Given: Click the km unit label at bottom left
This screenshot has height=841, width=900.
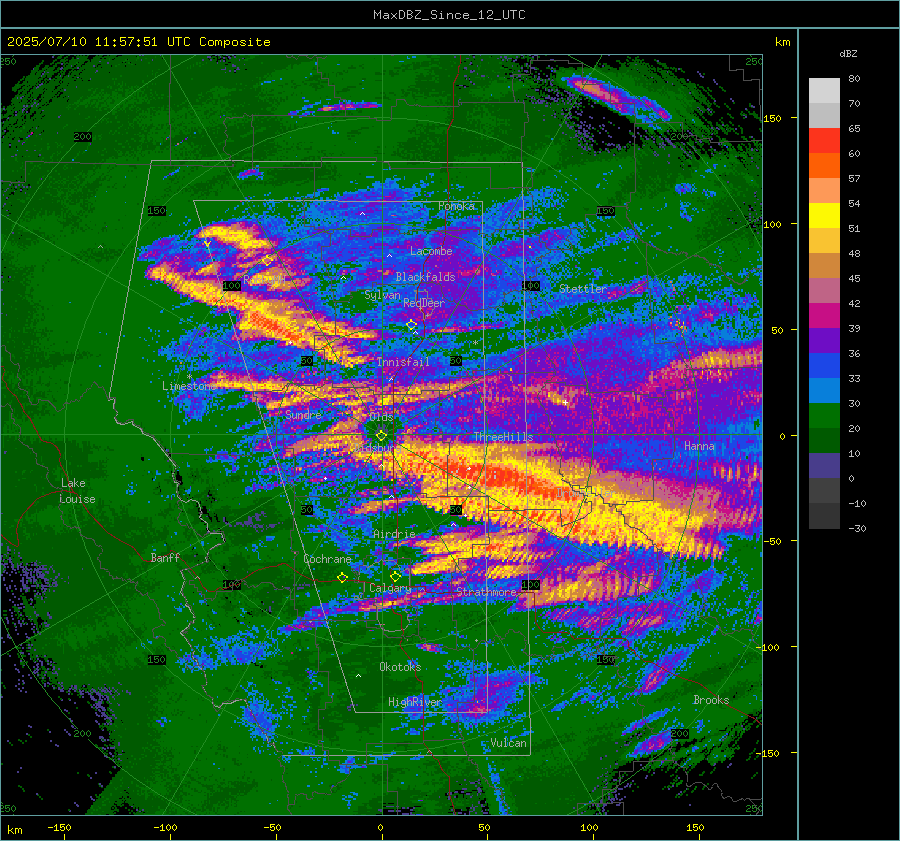Looking at the screenshot, I should (14, 830).
